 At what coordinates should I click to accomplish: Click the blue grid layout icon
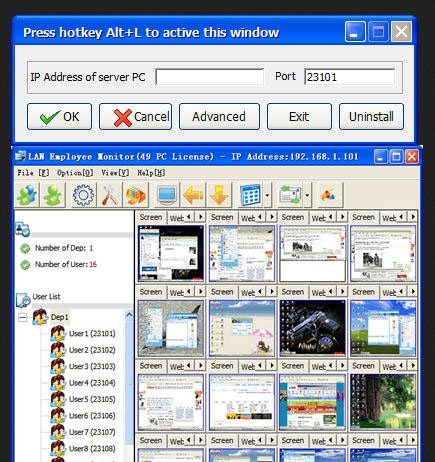(250, 195)
